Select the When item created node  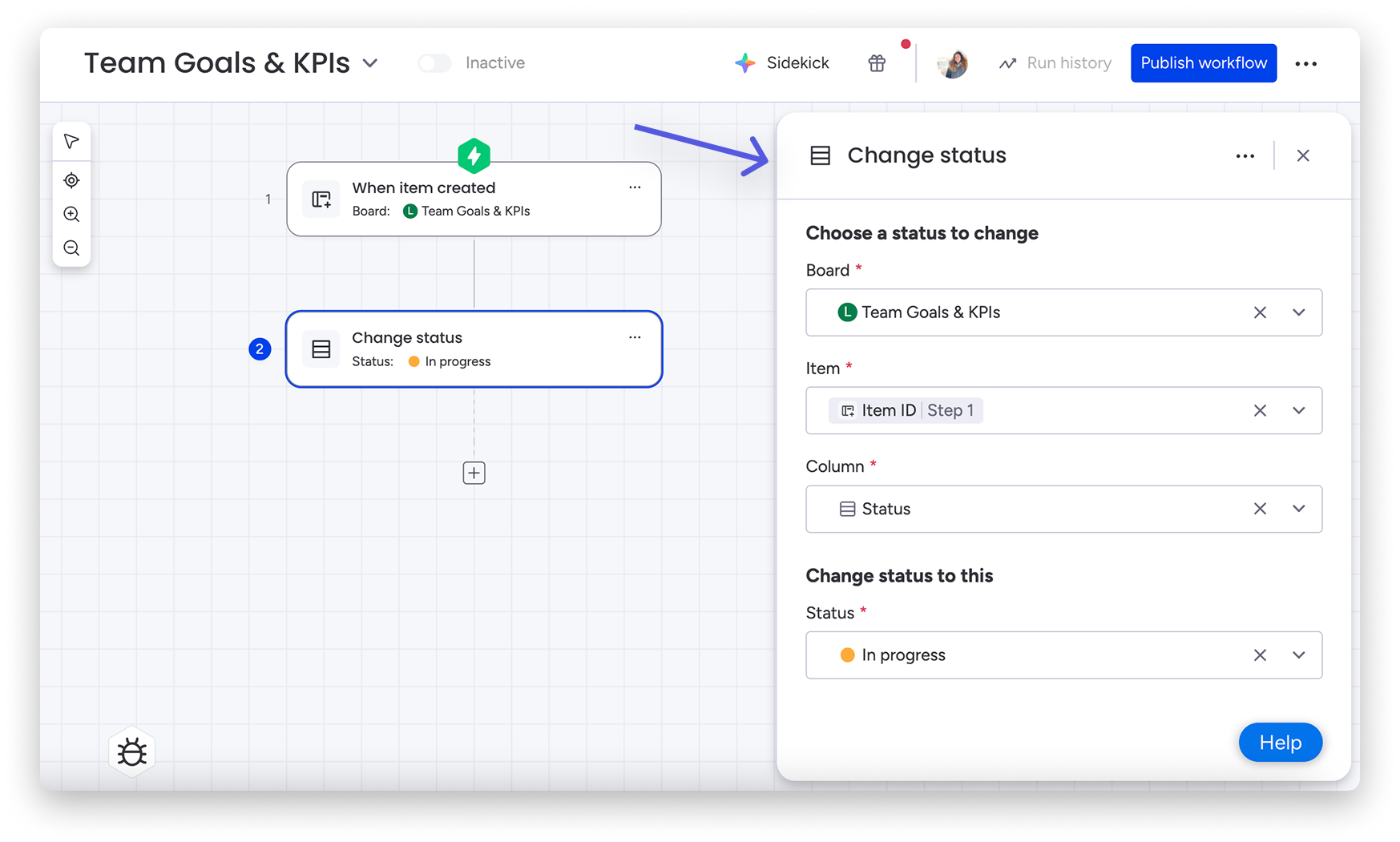[474, 199]
